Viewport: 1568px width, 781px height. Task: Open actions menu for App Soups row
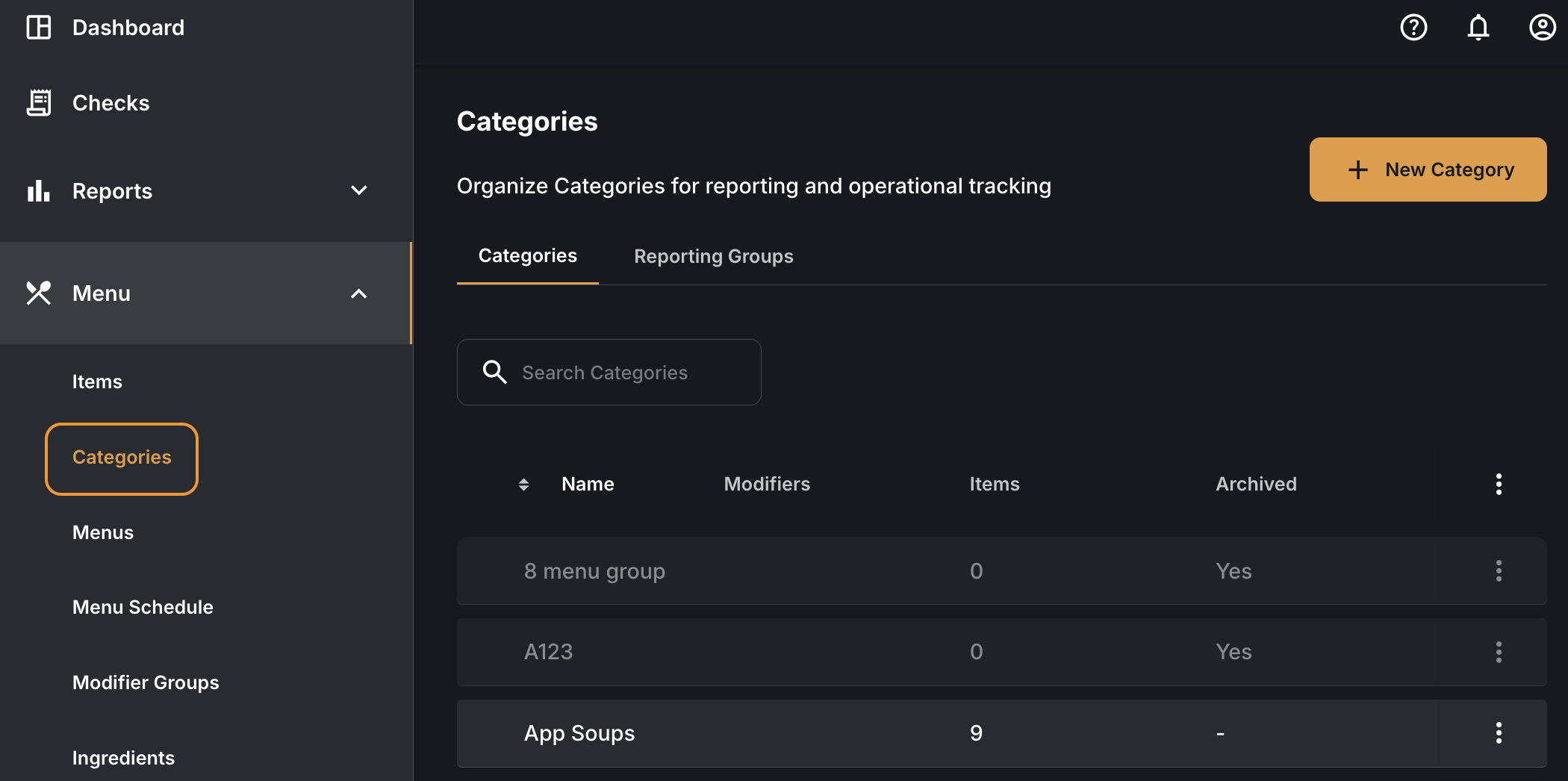tap(1499, 732)
